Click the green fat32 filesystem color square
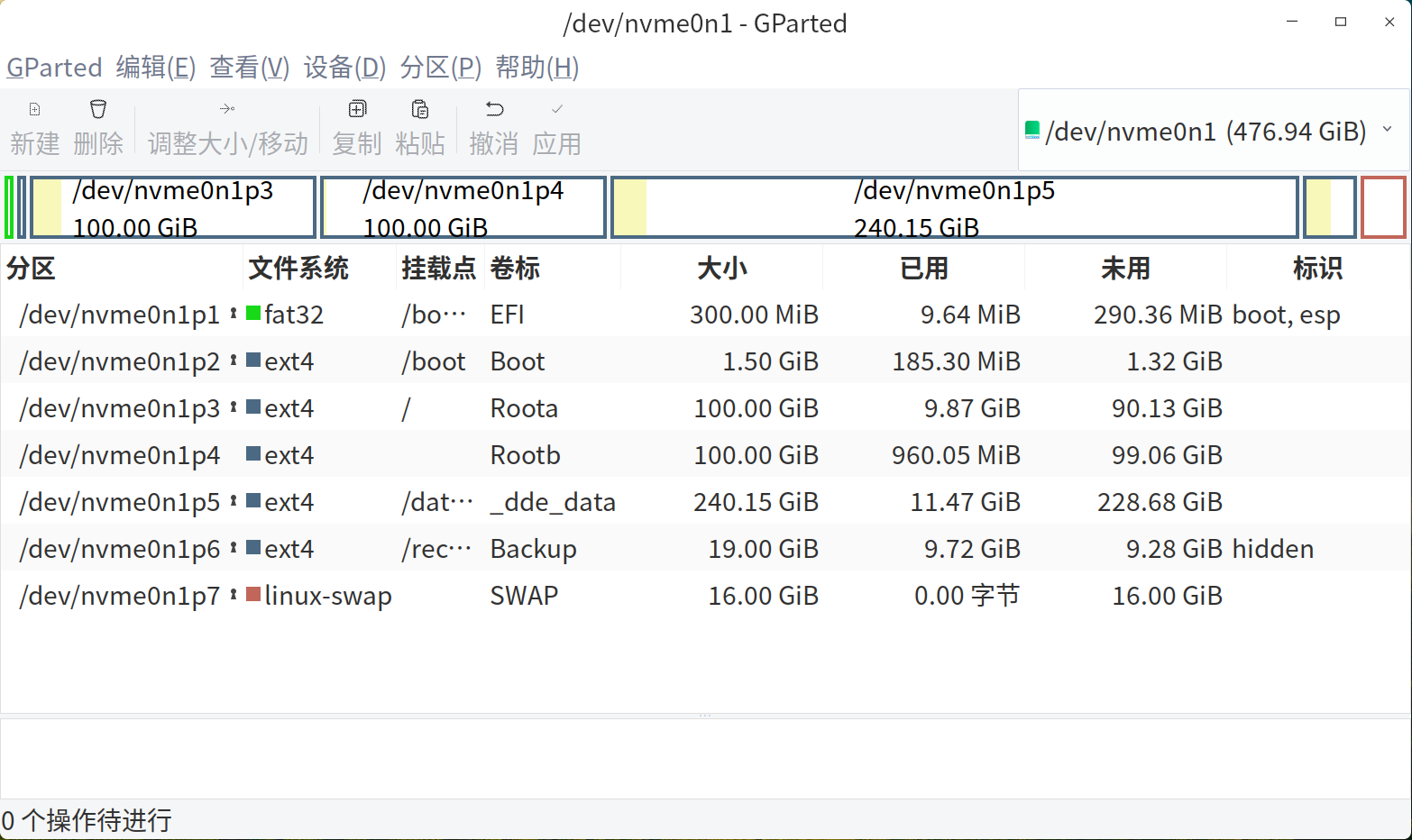Screen dimensions: 1412x840 (253, 314)
